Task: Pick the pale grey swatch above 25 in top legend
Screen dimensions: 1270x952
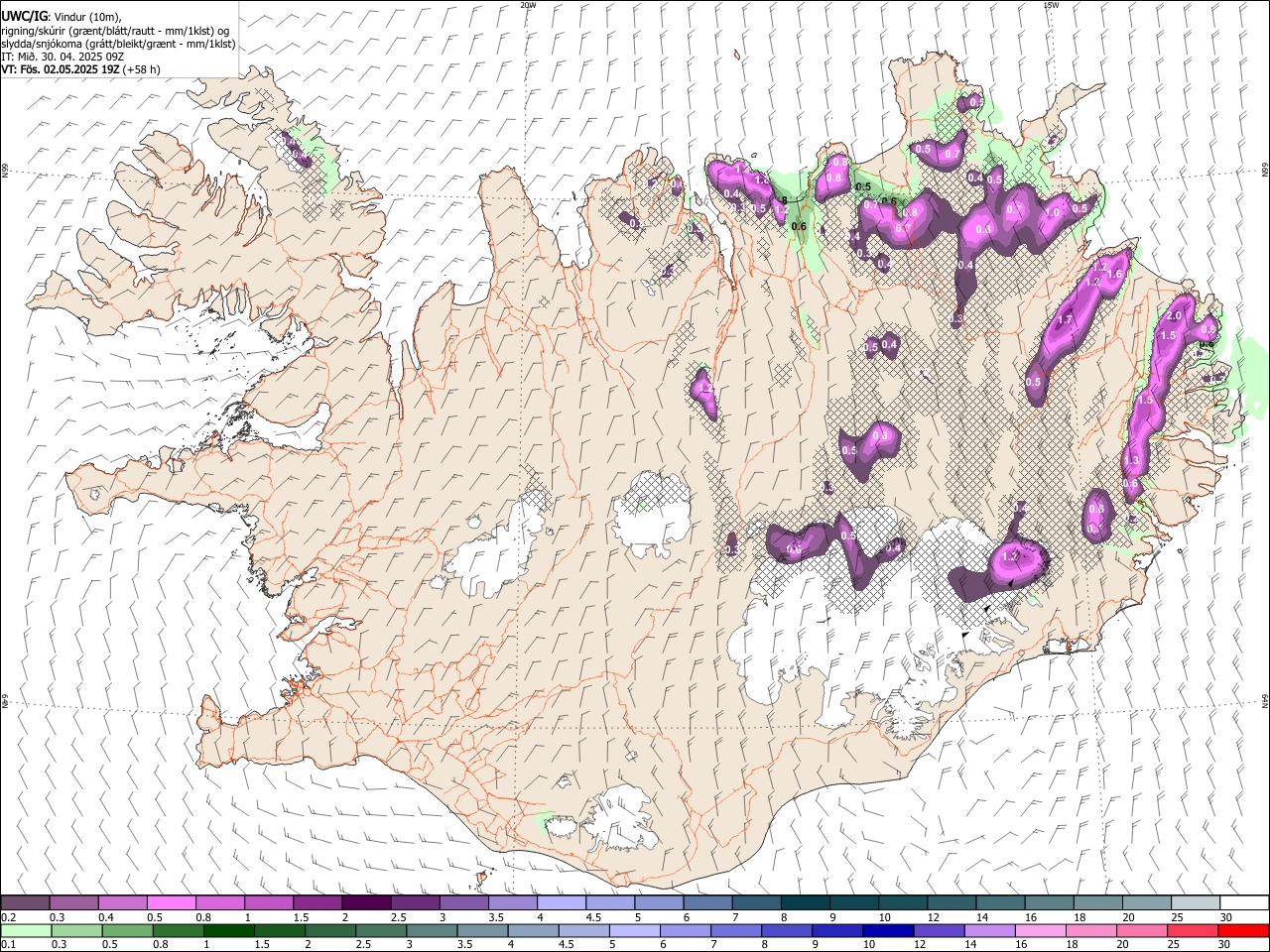Action: tap(1196, 902)
